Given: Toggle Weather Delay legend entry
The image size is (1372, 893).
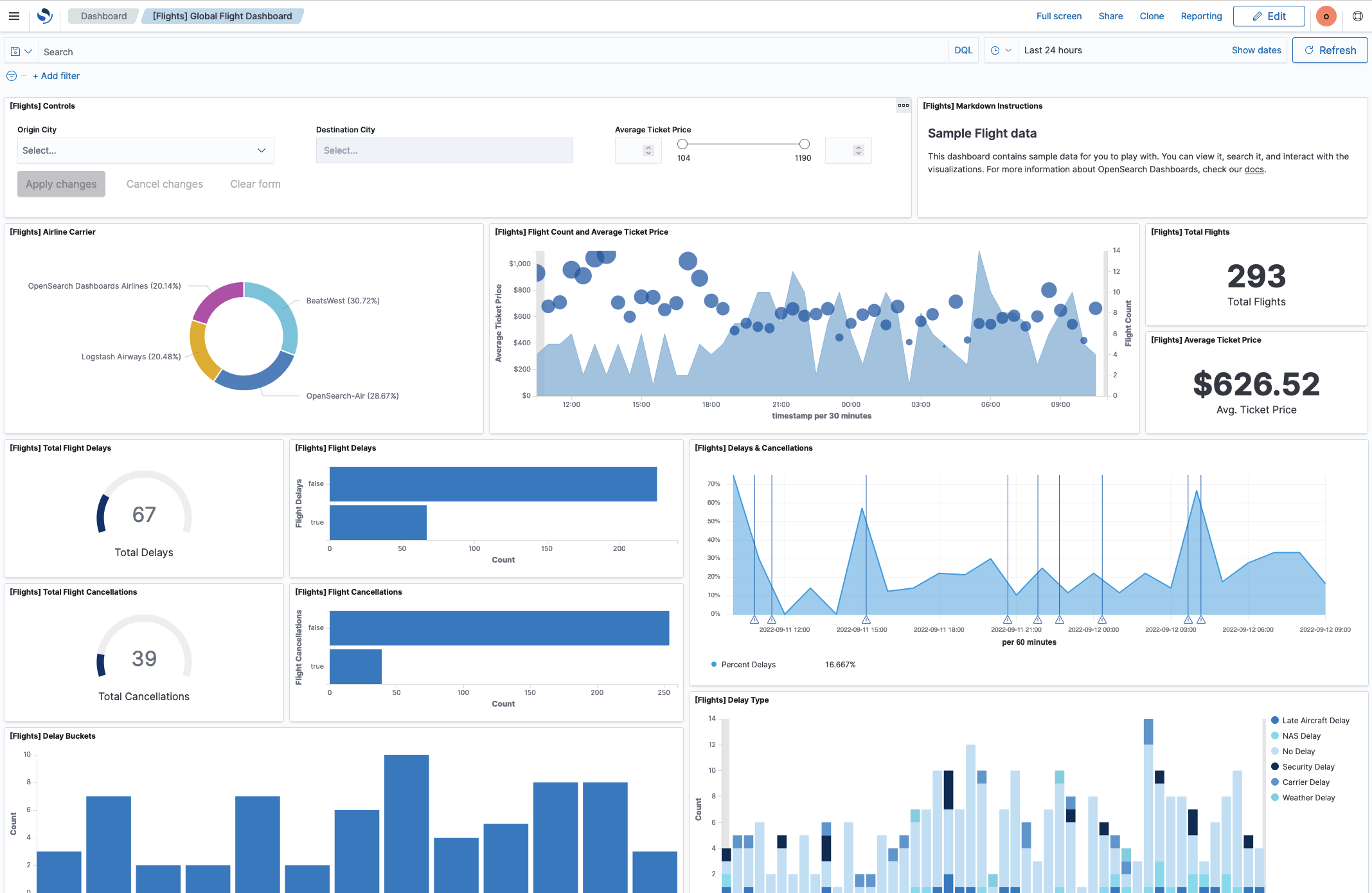Looking at the screenshot, I should click(x=1303, y=798).
